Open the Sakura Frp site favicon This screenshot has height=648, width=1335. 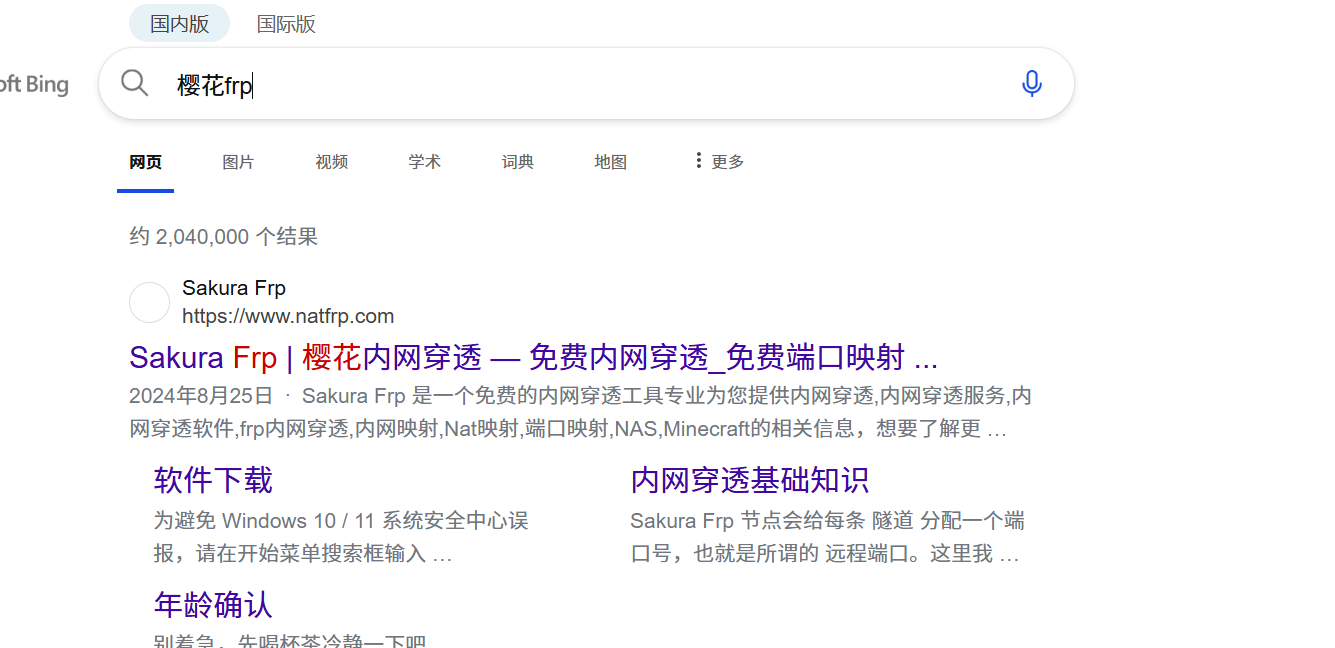(150, 302)
